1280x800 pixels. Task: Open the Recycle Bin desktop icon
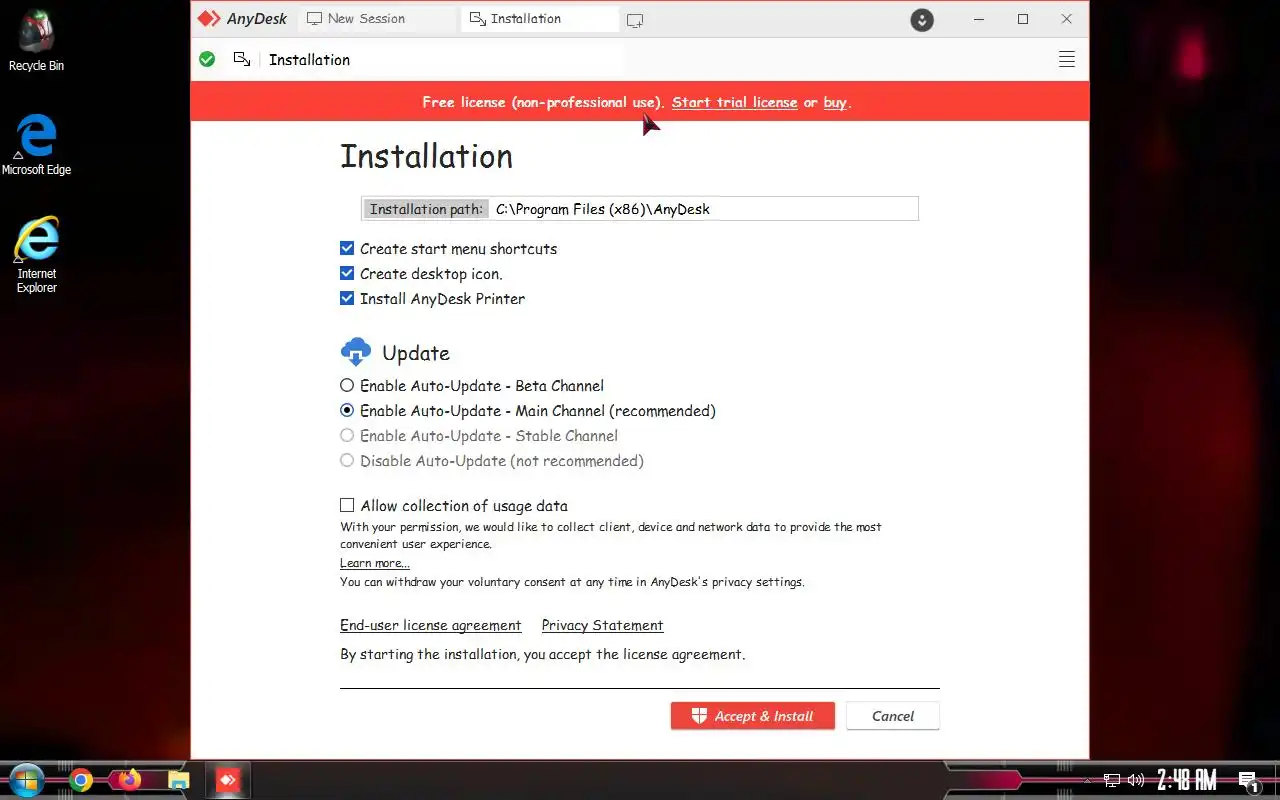(36, 41)
